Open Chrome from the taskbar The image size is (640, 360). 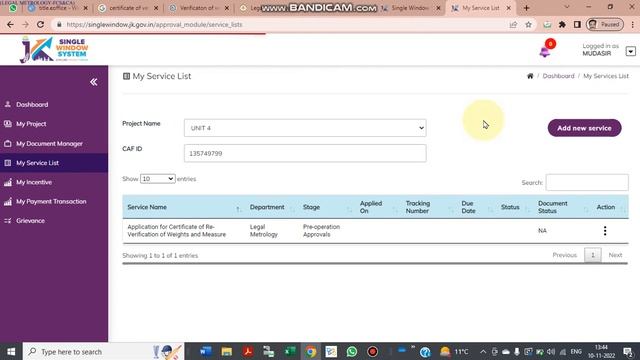[x=311, y=351]
